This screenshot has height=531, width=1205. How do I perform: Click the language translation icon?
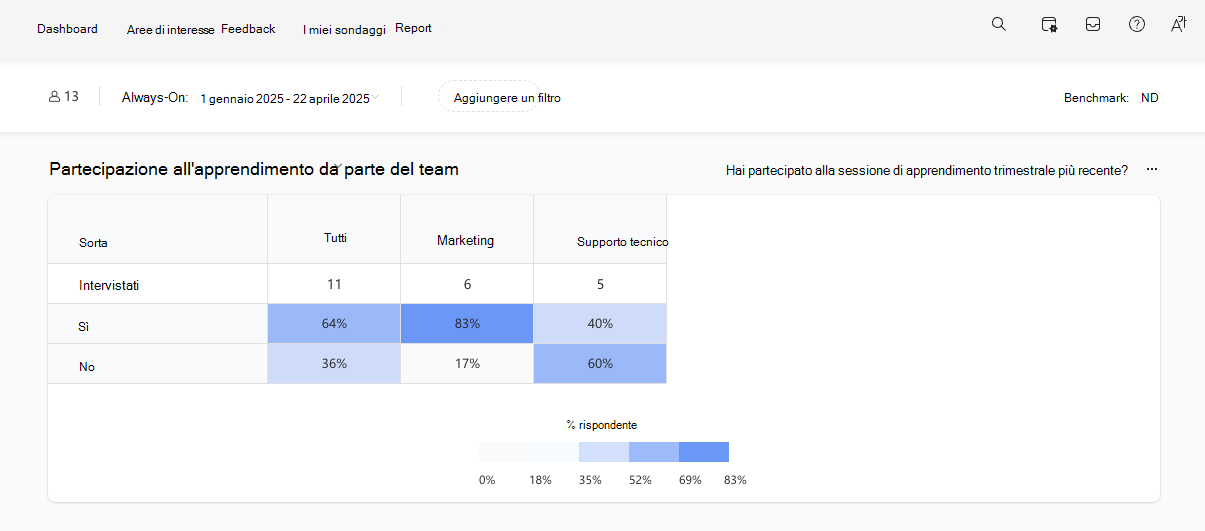[1179, 24]
